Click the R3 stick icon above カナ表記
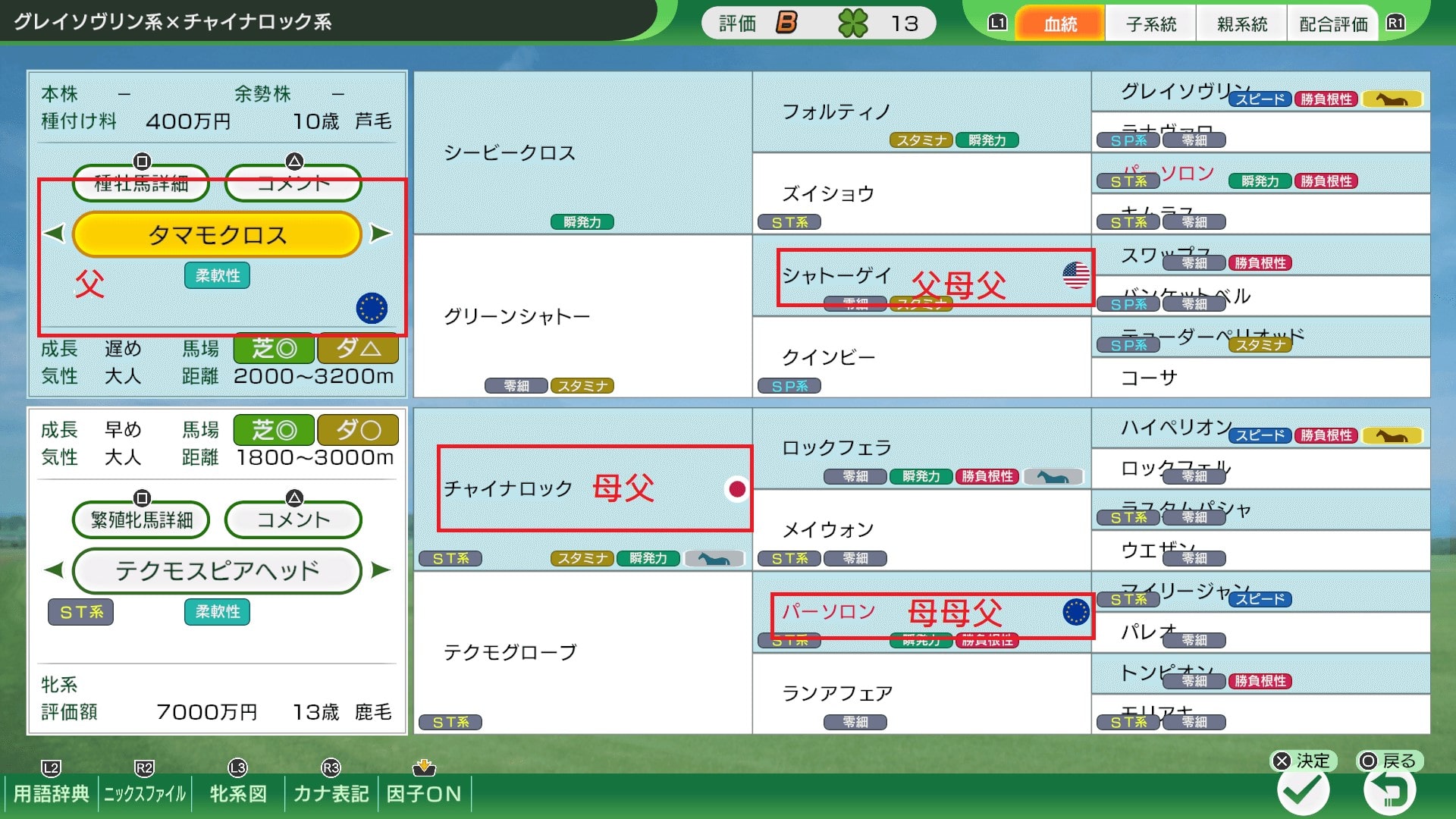The height and width of the screenshot is (819, 1456). click(x=331, y=767)
